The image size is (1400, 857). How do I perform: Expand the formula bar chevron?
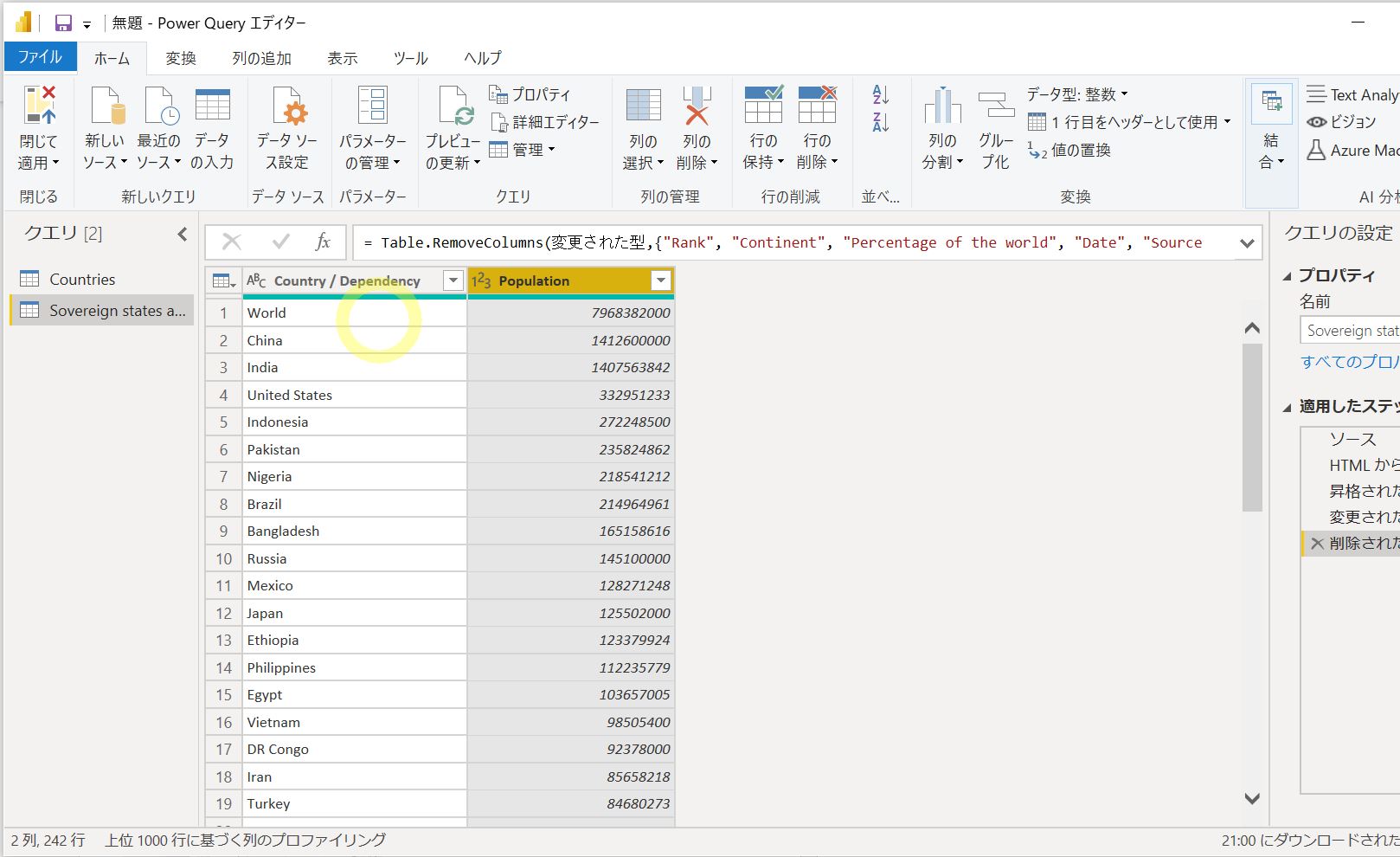[x=1247, y=243]
